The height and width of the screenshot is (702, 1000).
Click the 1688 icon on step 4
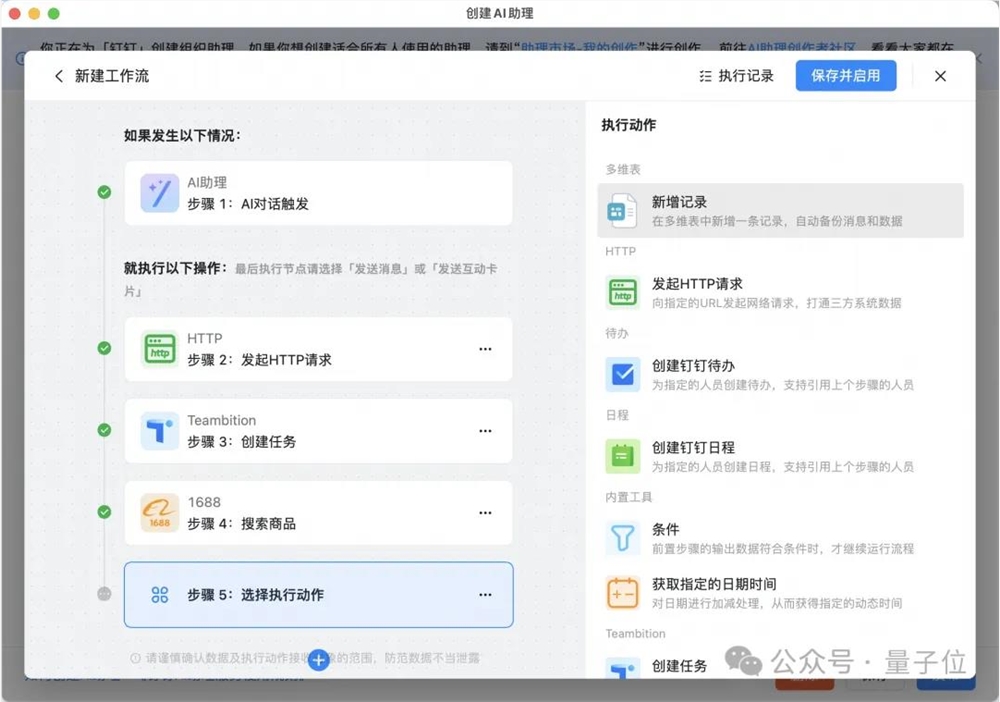pos(159,512)
